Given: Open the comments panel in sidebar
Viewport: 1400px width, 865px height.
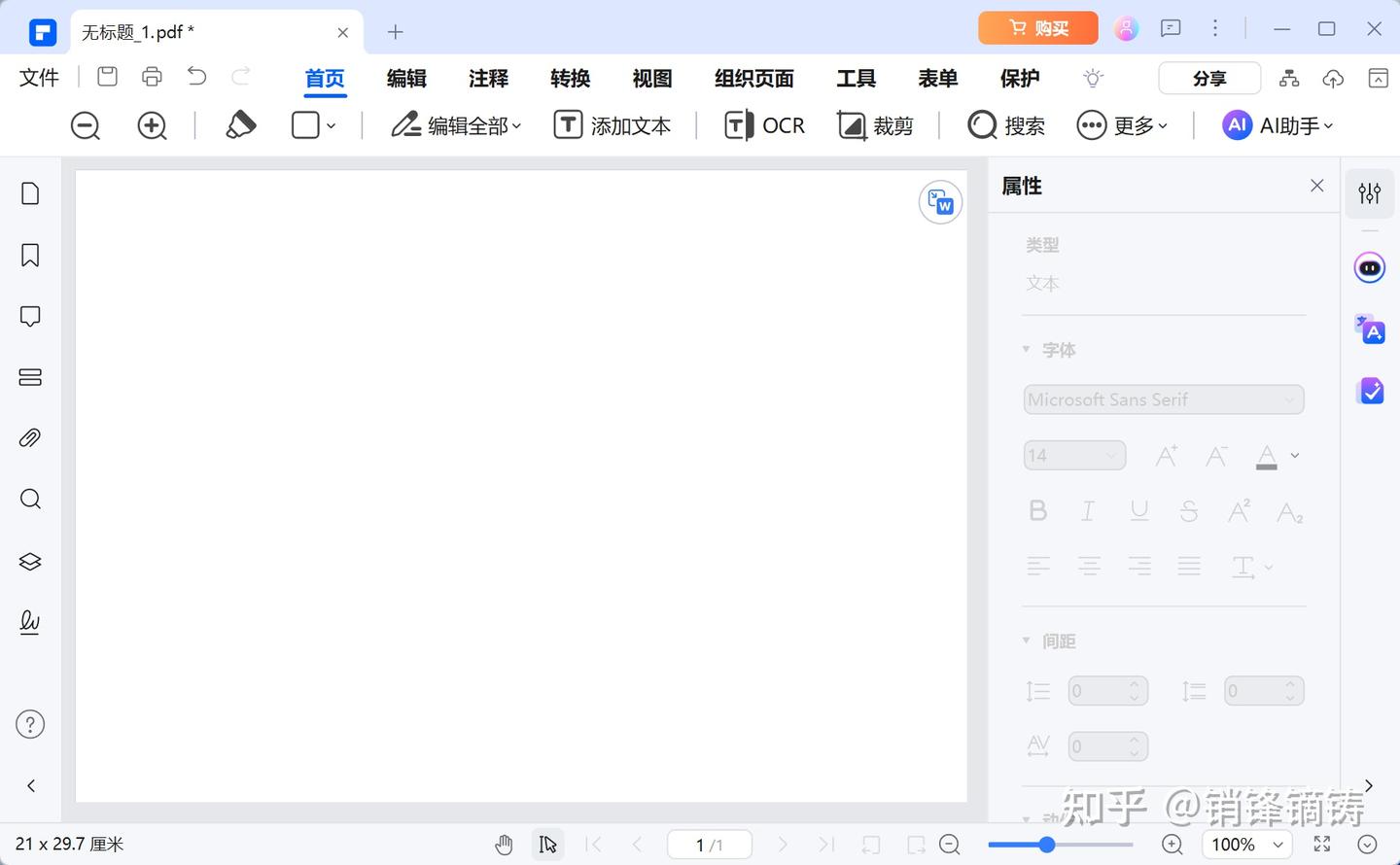Looking at the screenshot, I should 30,316.
